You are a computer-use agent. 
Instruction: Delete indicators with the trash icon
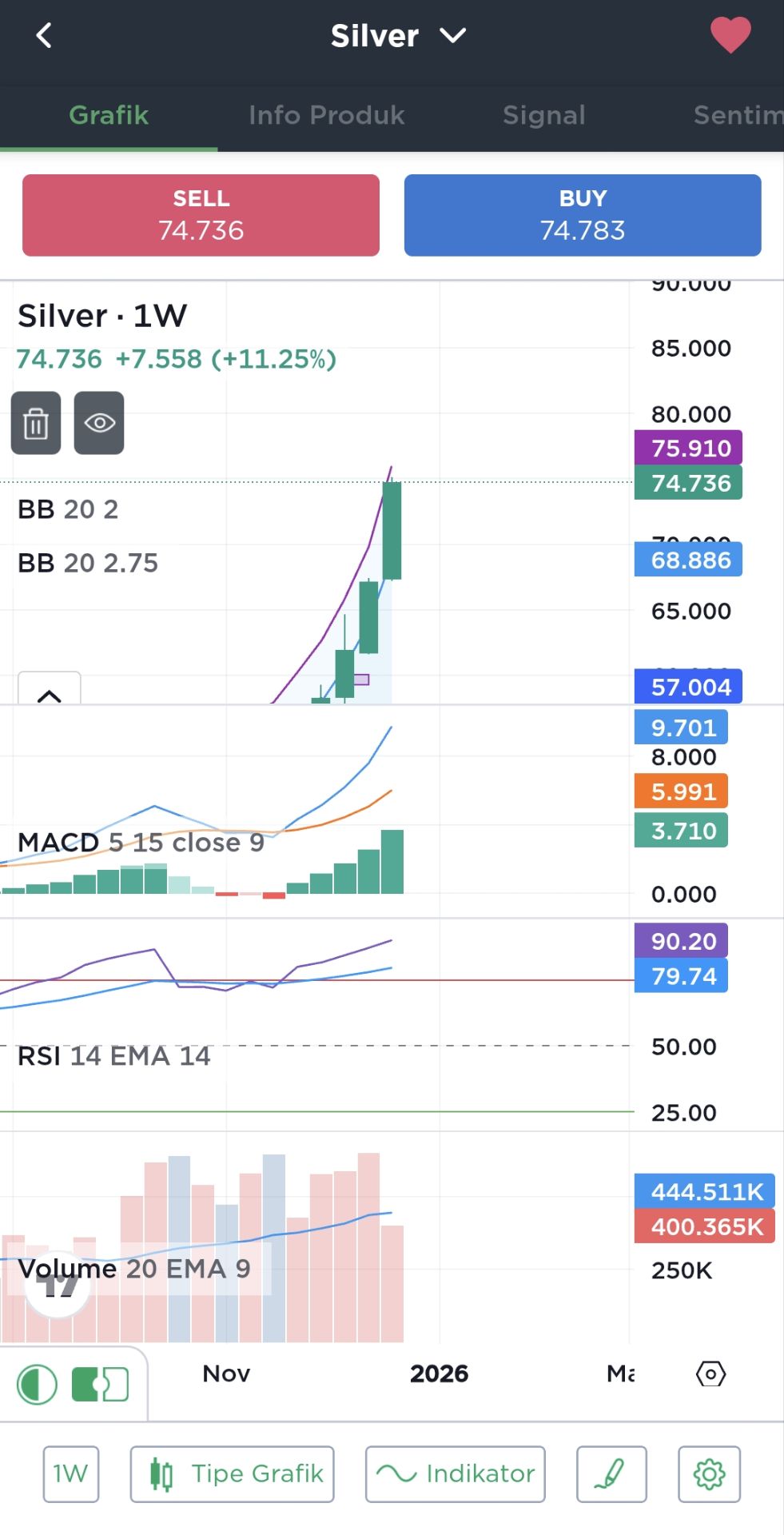coord(36,423)
